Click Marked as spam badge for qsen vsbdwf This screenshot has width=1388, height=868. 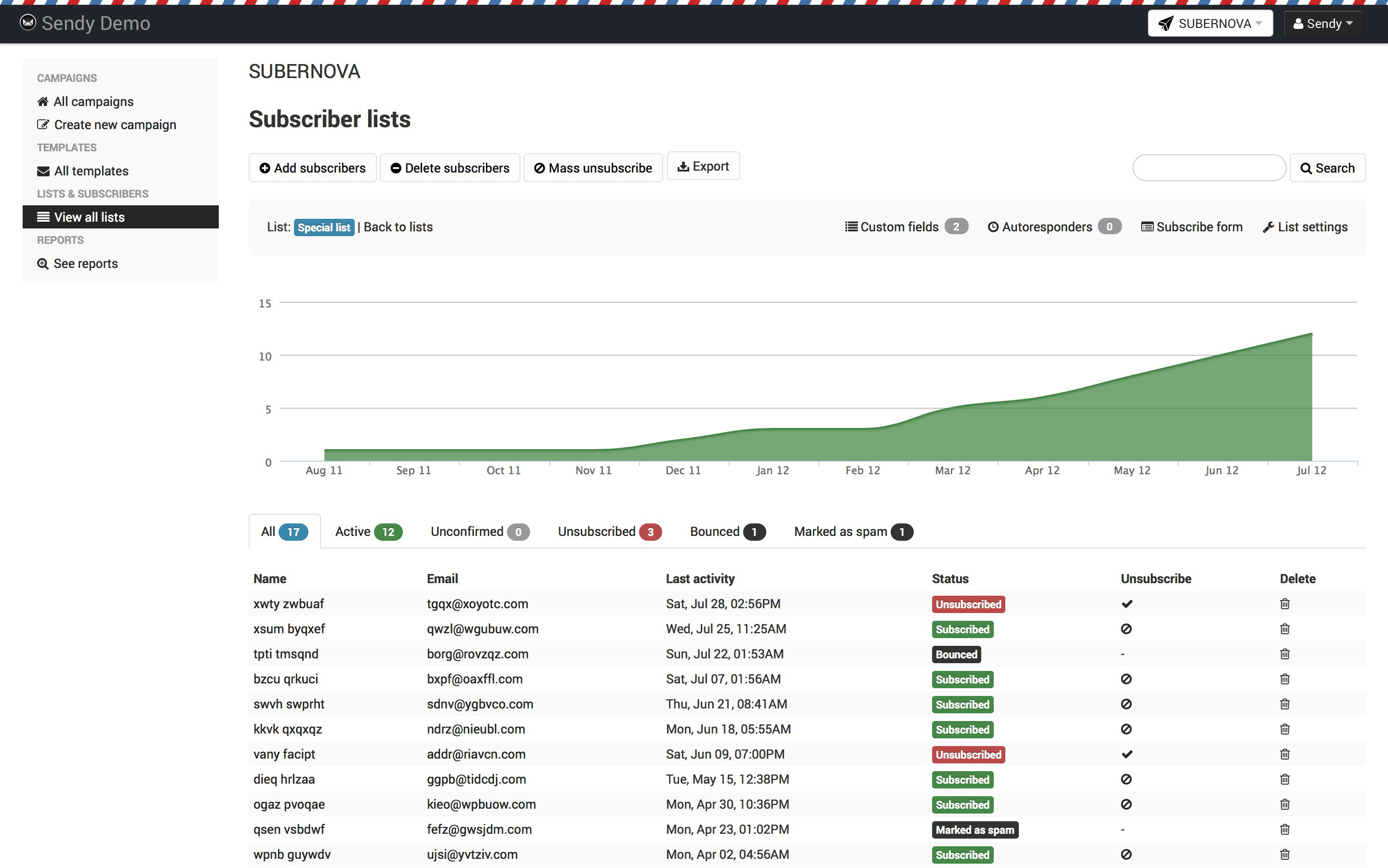(x=974, y=830)
